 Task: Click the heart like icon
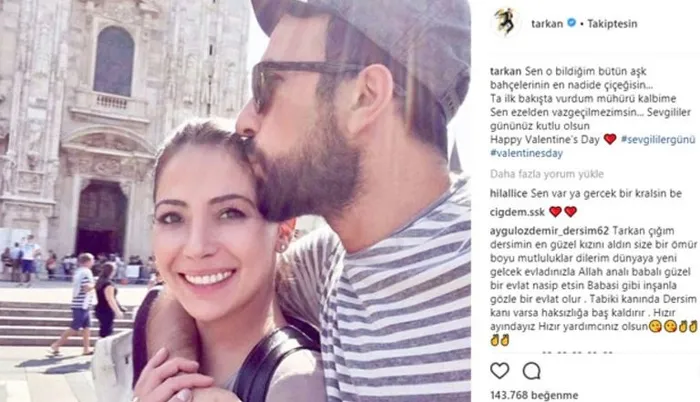click(x=500, y=371)
